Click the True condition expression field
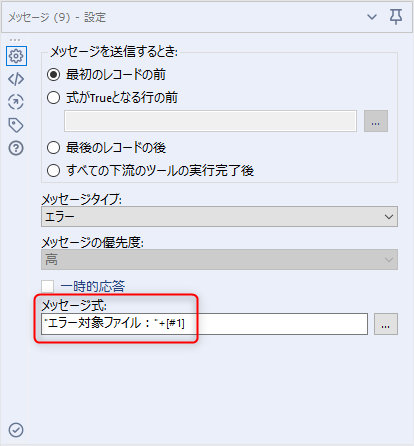Viewport: 414px width, 446px height. pyautogui.click(x=210, y=121)
